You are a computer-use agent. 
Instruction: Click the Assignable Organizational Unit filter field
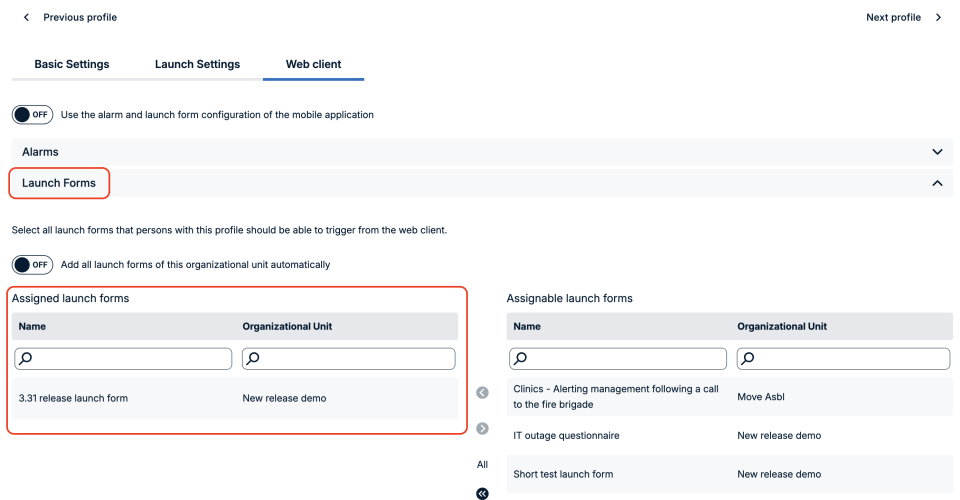coord(844,359)
